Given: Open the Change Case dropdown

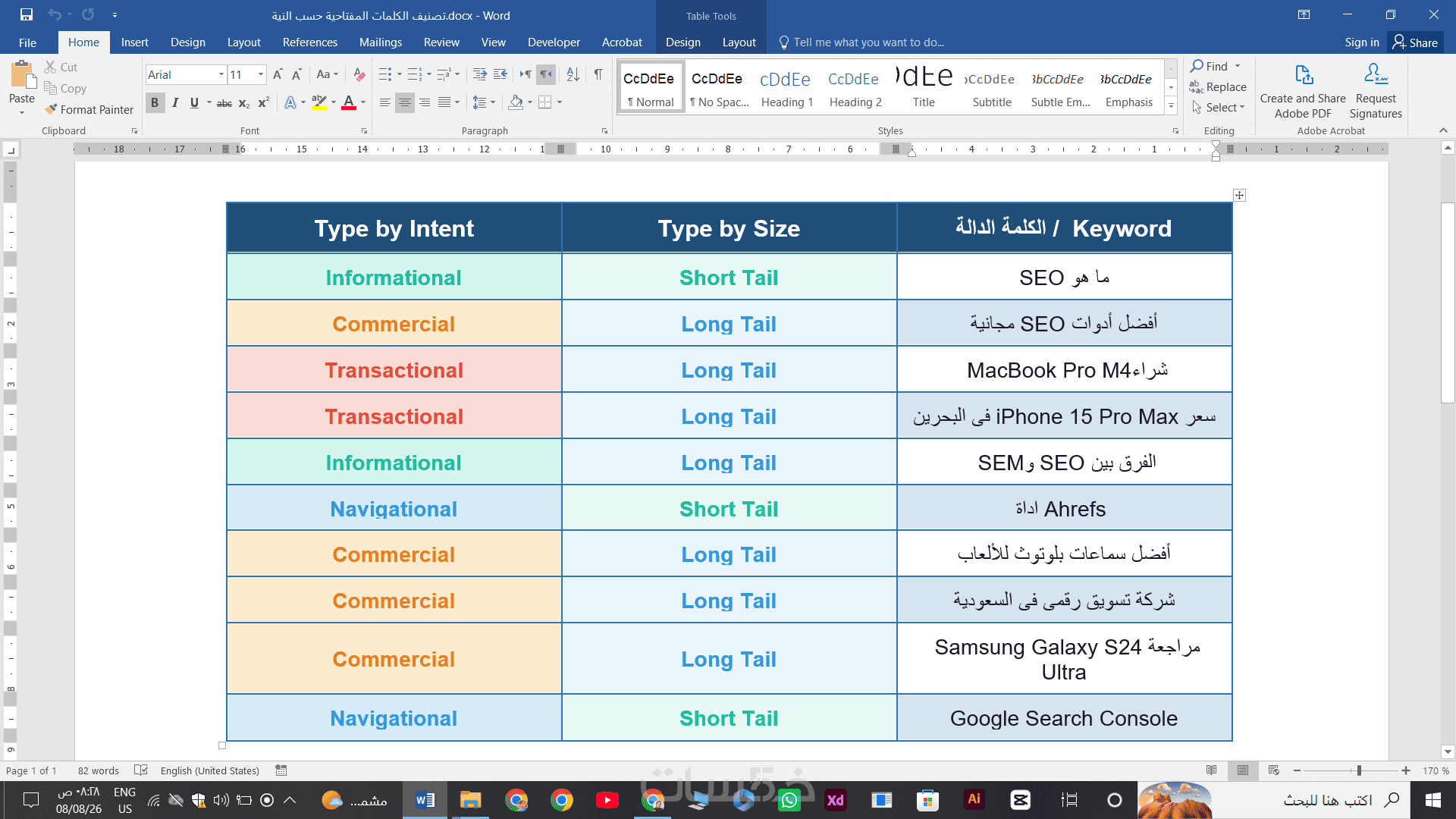Looking at the screenshot, I should click(328, 74).
